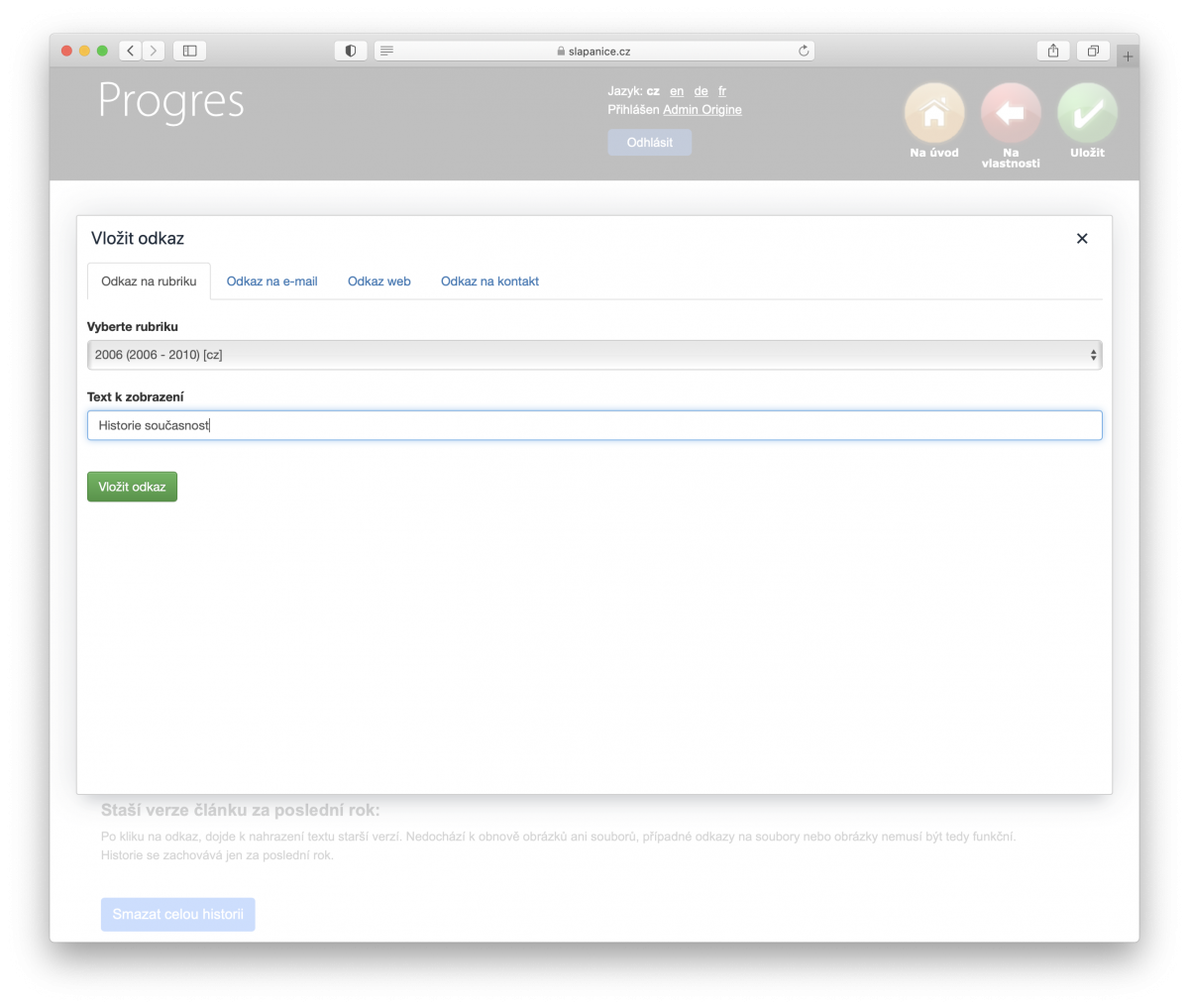Click Safari's back navigation arrow
Viewport: 1189px width, 1008px height.
point(132,51)
